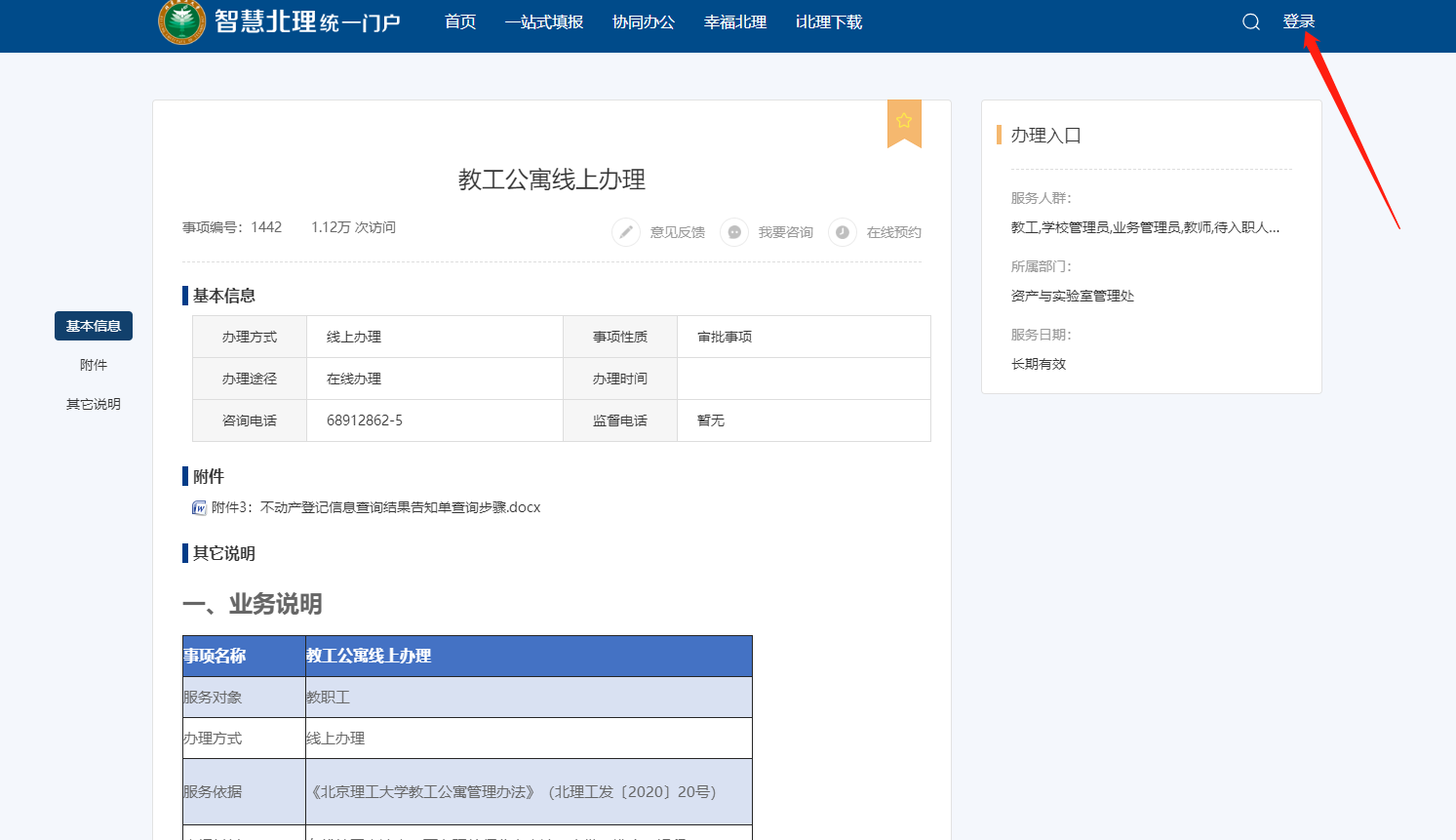Open the 幸福北理 navigation item
This screenshot has height=840, width=1456.
point(735,22)
